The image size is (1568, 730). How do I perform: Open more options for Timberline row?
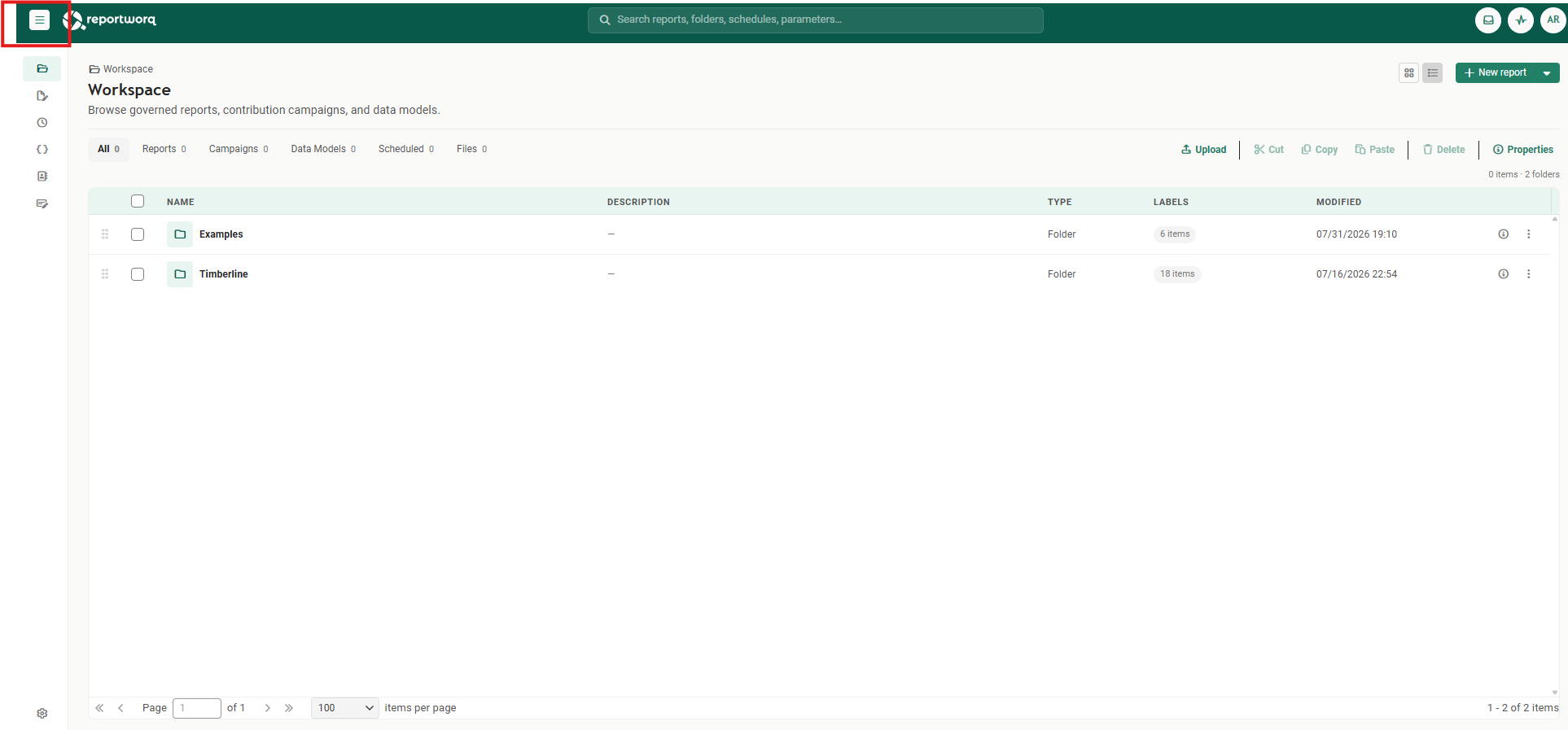(1529, 274)
